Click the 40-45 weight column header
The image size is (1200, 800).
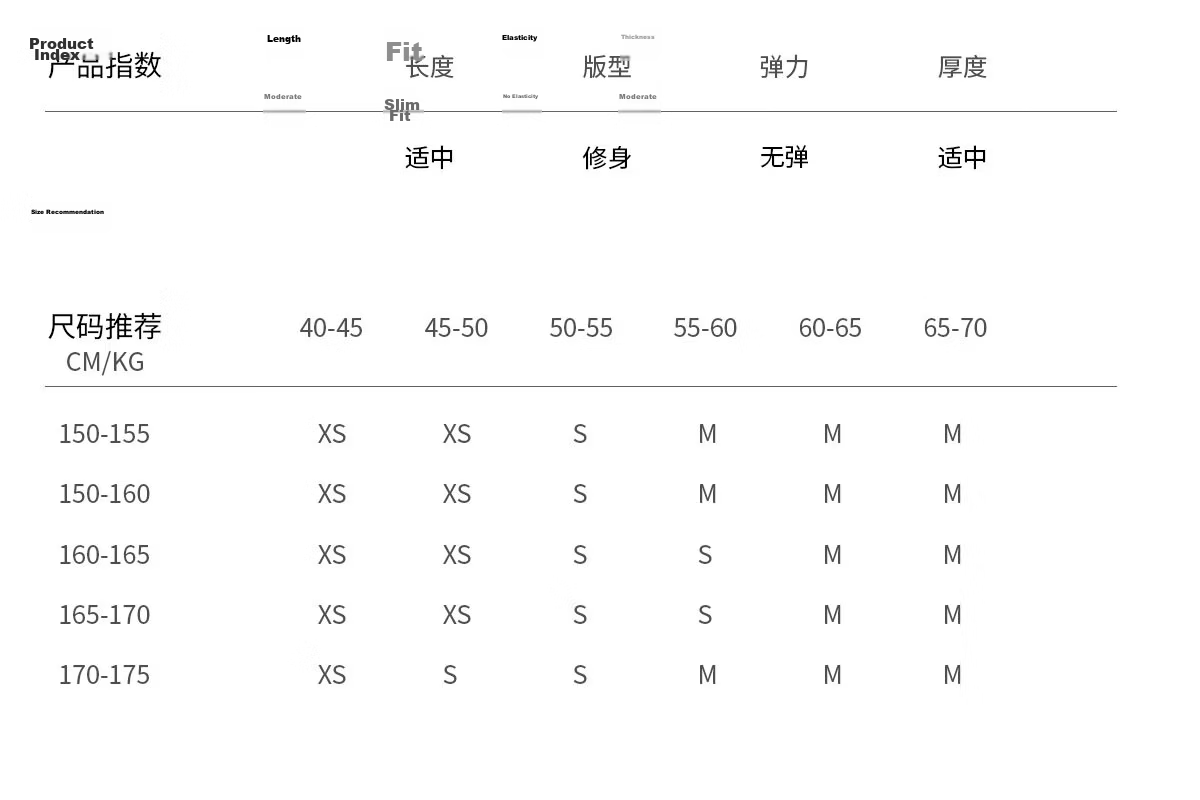coord(331,328)
